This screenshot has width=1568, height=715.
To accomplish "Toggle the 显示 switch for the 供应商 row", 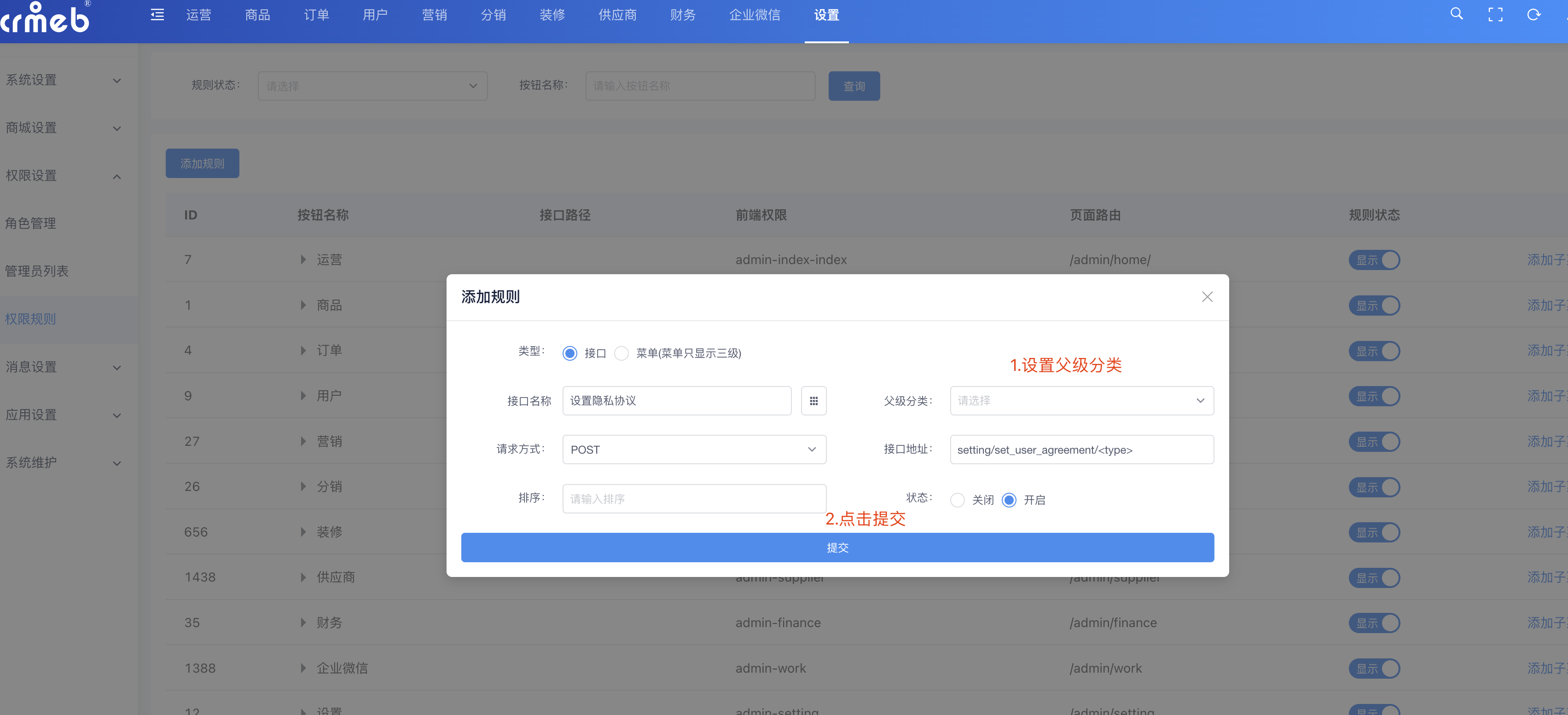I will [1374, 577].
